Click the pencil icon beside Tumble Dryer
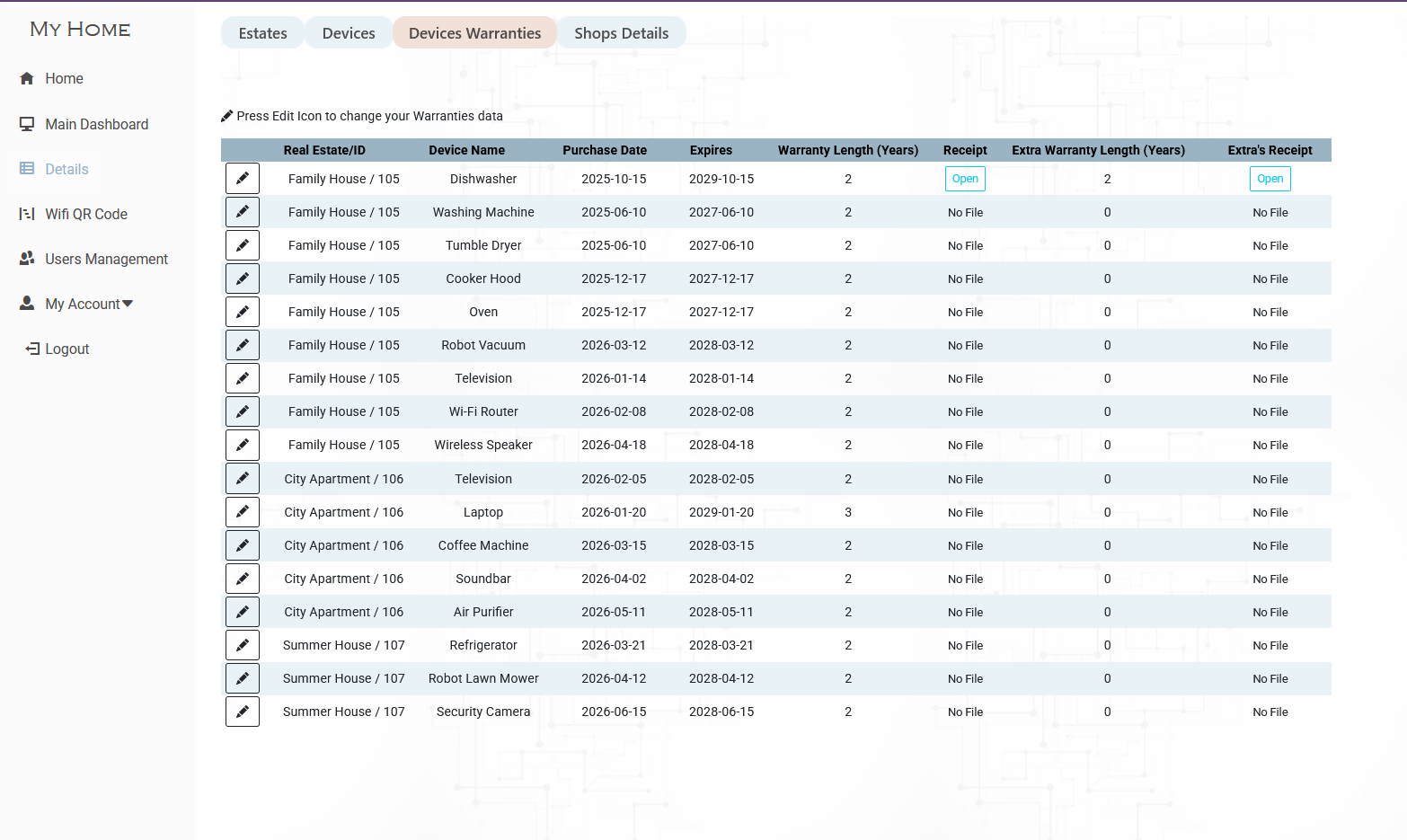Viewport: 1407px width, 840px height. [243, 245]
